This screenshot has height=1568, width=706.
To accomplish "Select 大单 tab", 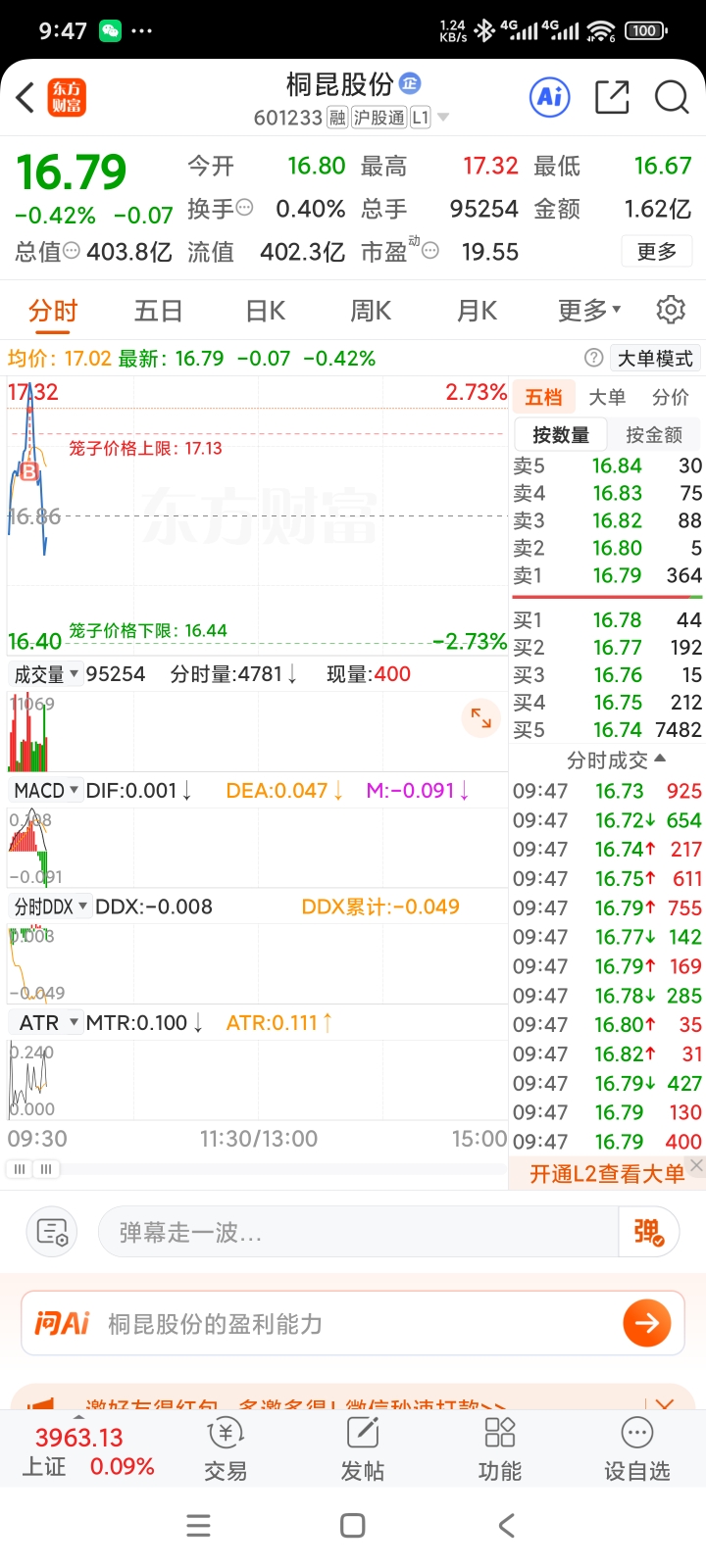I will (x=607, y=397).
